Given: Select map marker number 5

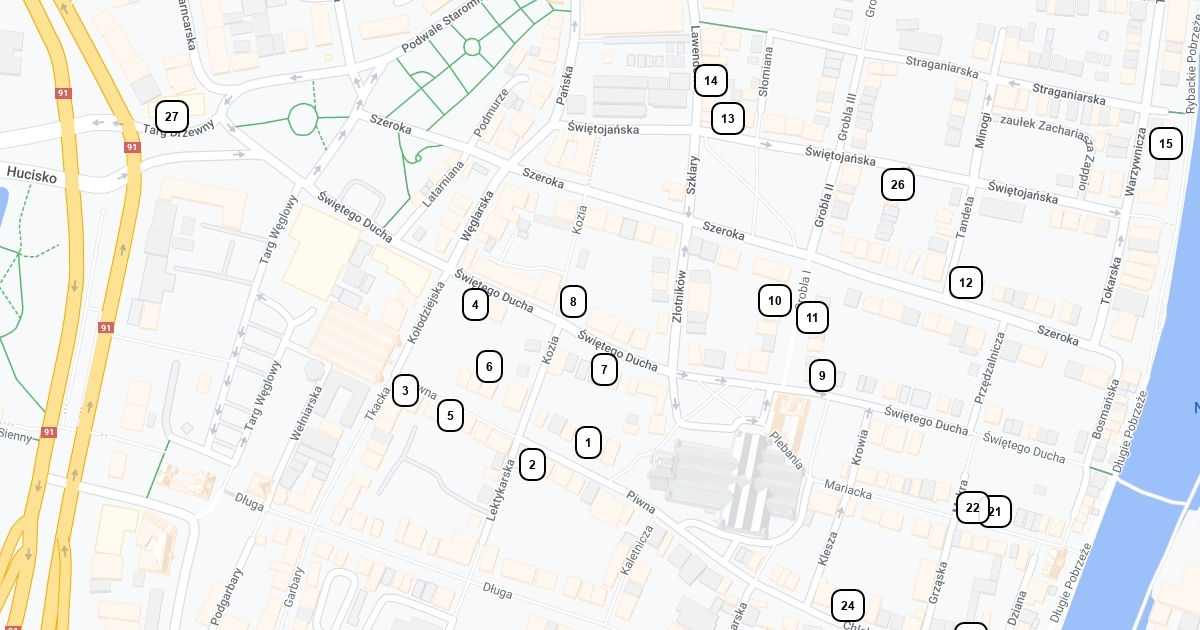Looking at the screenshot, I should tap(451, 415).
